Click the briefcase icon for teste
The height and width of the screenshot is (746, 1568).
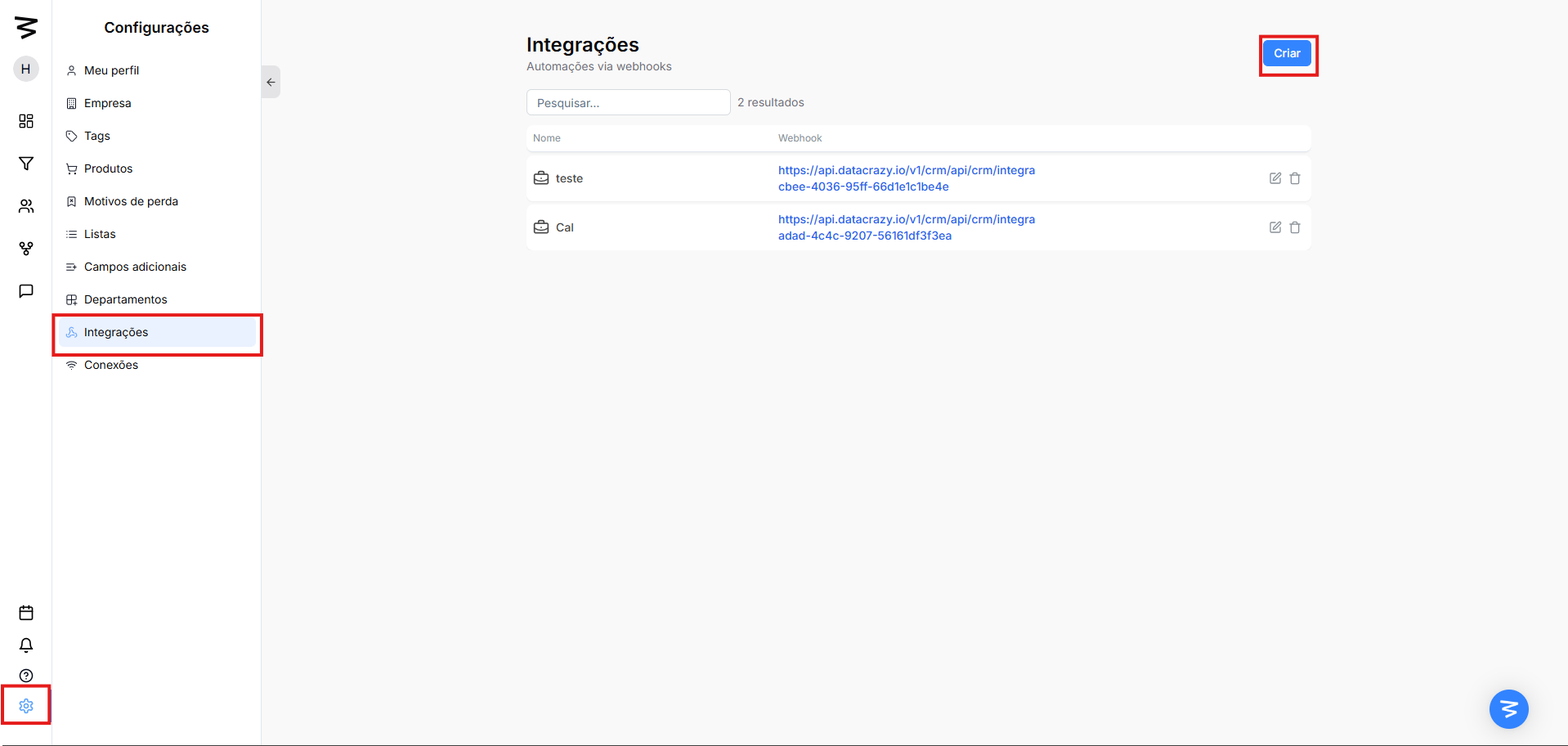tap(541, 178)
